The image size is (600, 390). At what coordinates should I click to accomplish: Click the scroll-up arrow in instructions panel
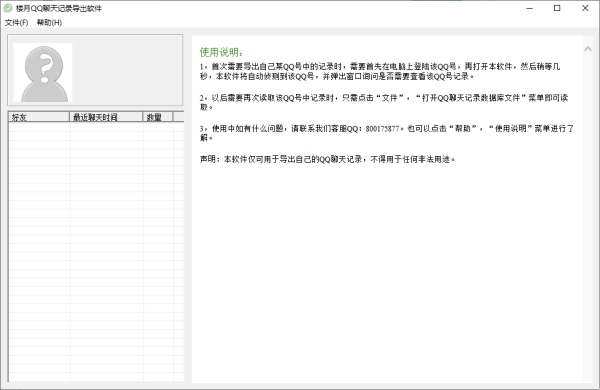(x=588, y=49)
